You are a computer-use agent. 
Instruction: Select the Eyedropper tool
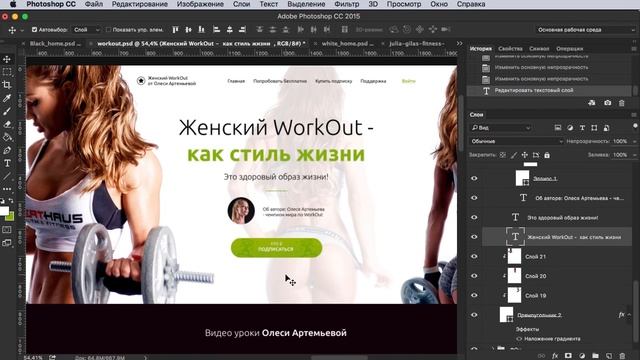click(x=7, y=98)
